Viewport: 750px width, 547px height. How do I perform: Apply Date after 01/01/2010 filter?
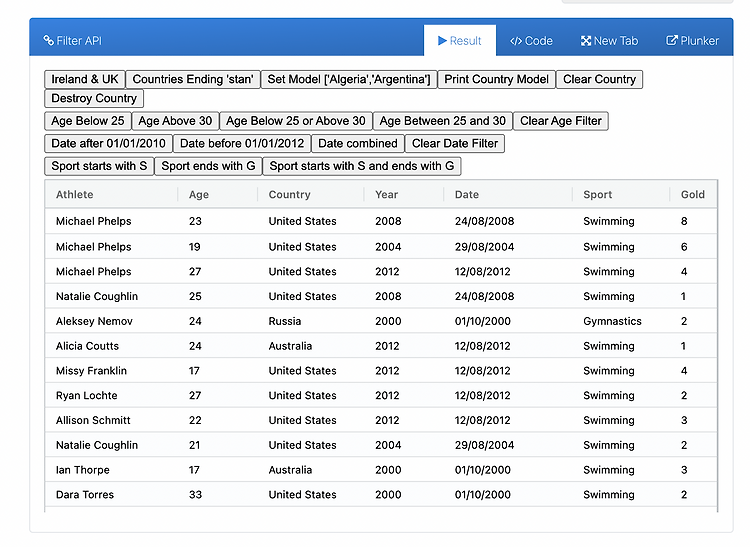tap(108, 143)
